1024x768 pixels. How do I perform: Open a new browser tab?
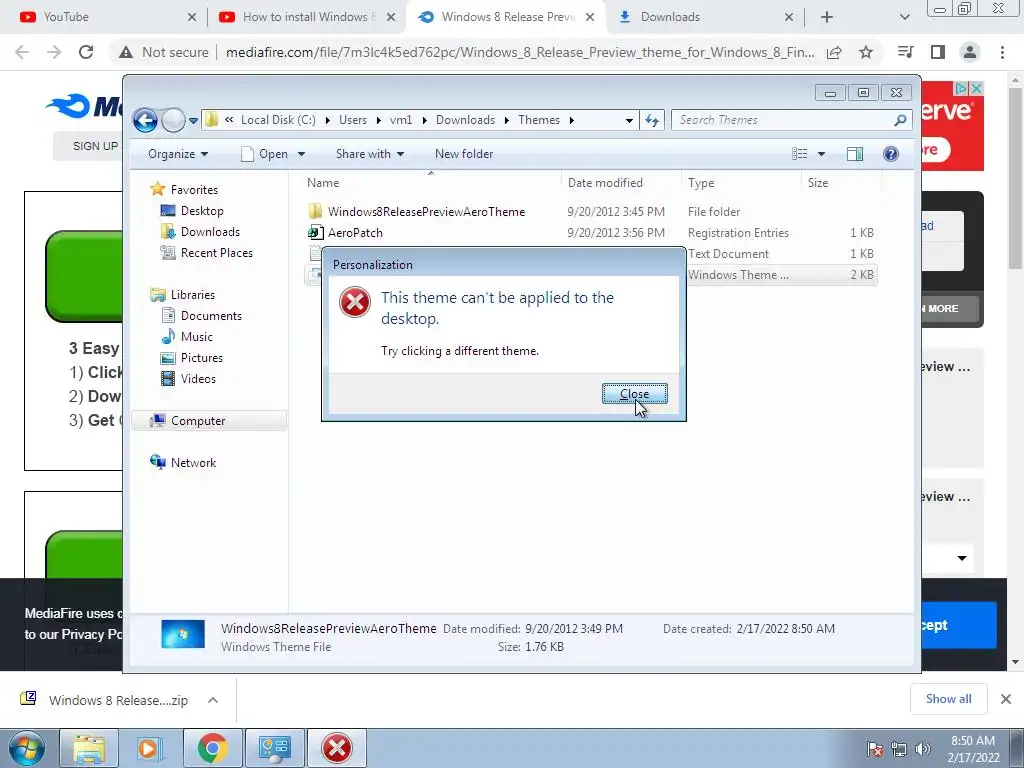pyautogui.click(x=827, y=17)
